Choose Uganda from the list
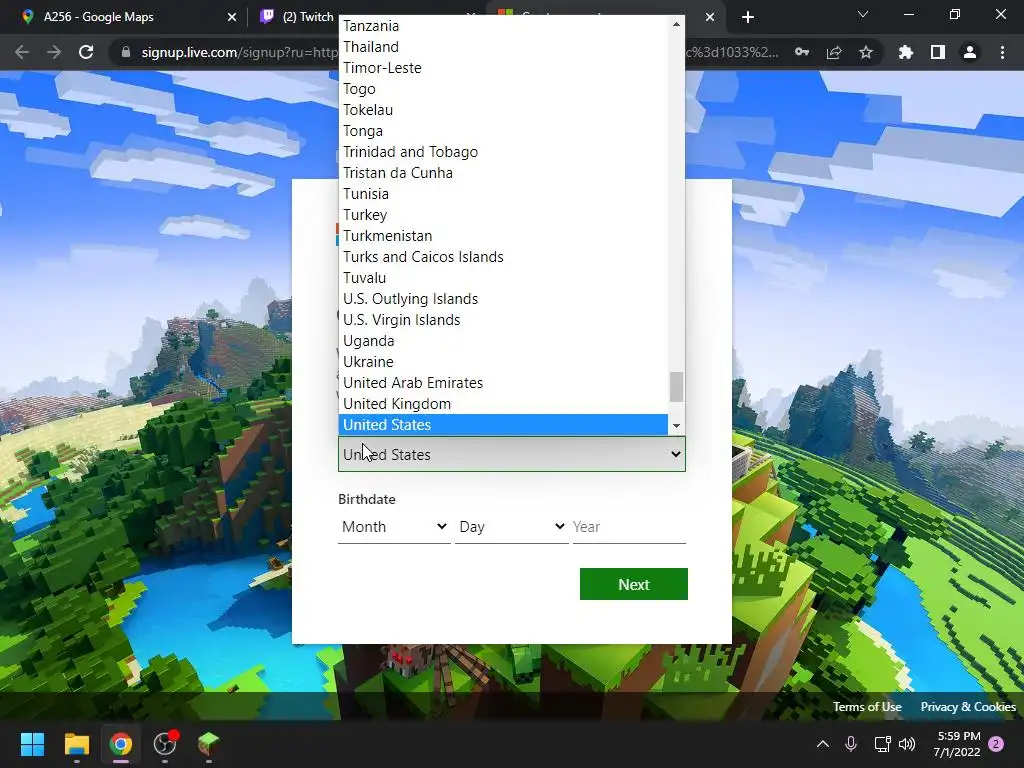Screen dimensions: 1024x768 pyautogui.click(x=503, y=341)
